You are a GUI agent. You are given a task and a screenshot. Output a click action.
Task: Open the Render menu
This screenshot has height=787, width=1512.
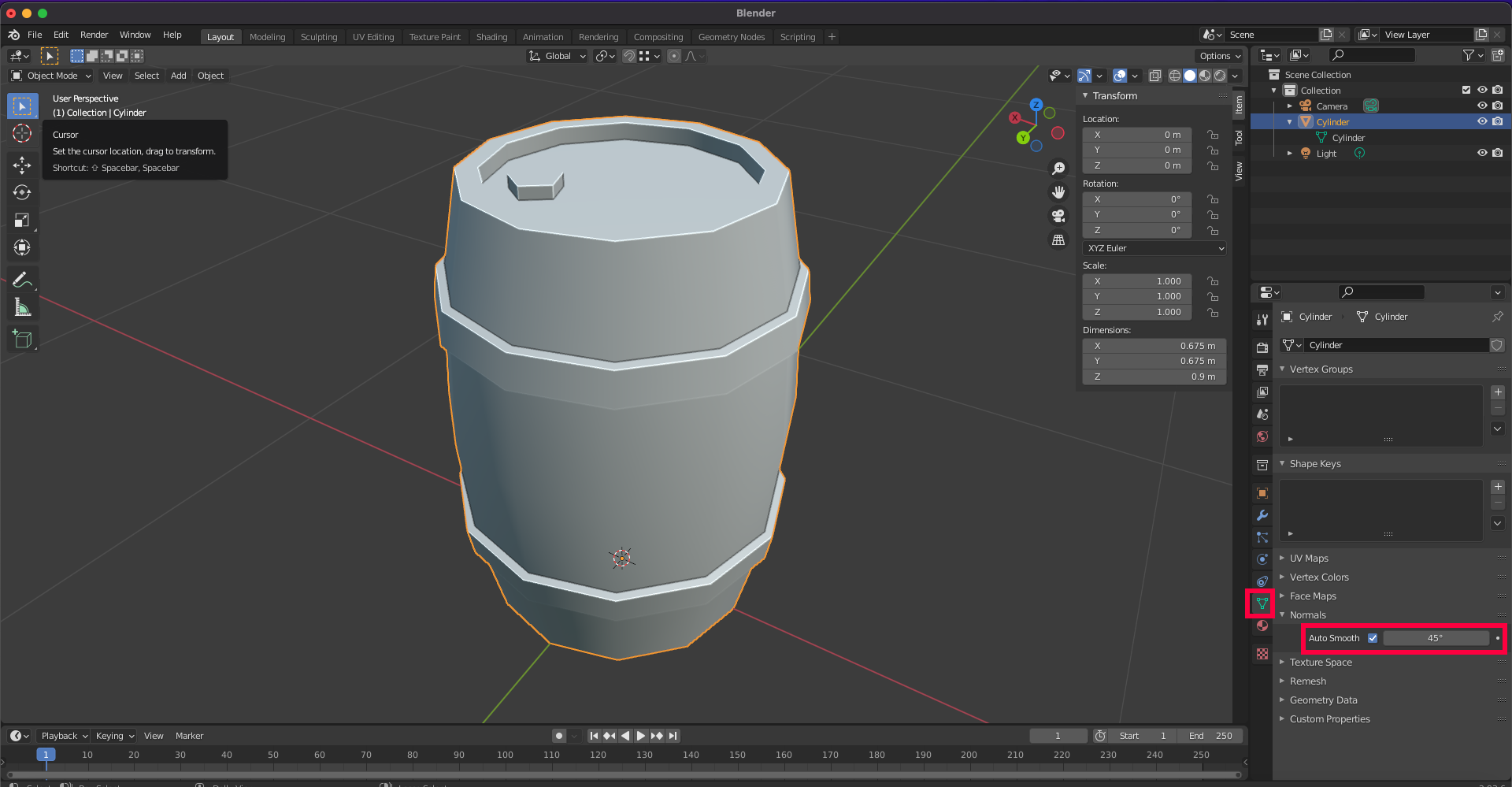(94, 35)
